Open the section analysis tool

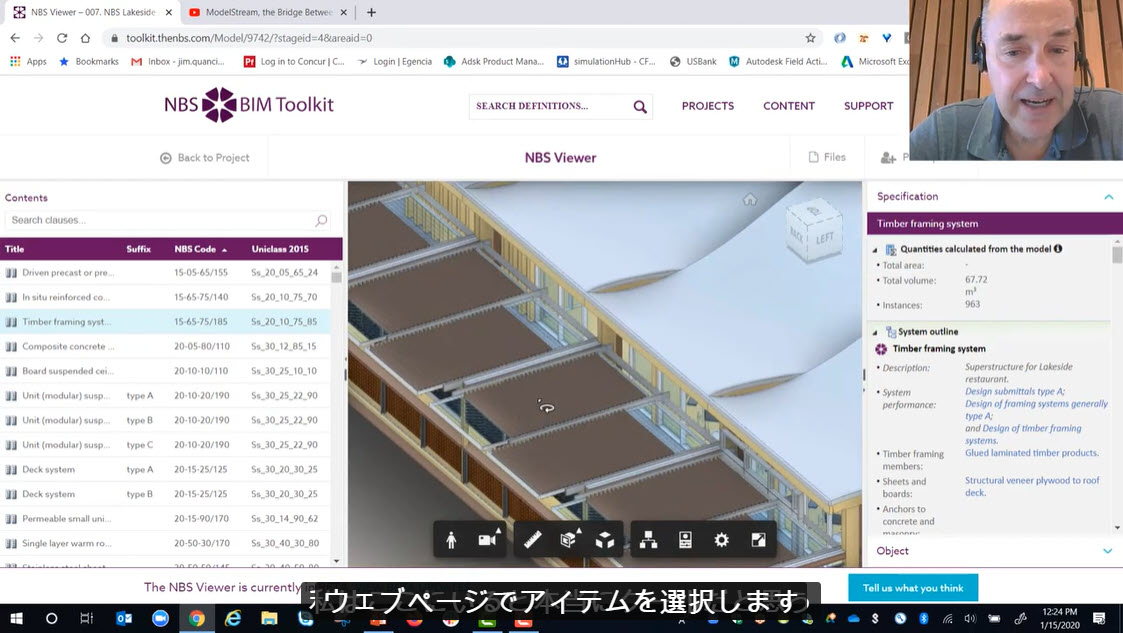[569, 539]
